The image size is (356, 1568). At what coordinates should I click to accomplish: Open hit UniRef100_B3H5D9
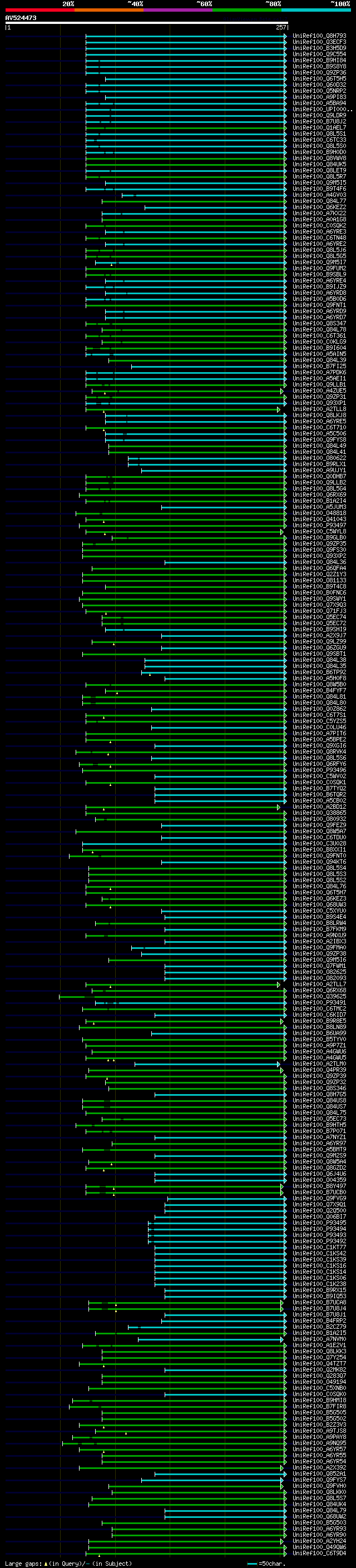pos(319,48)
